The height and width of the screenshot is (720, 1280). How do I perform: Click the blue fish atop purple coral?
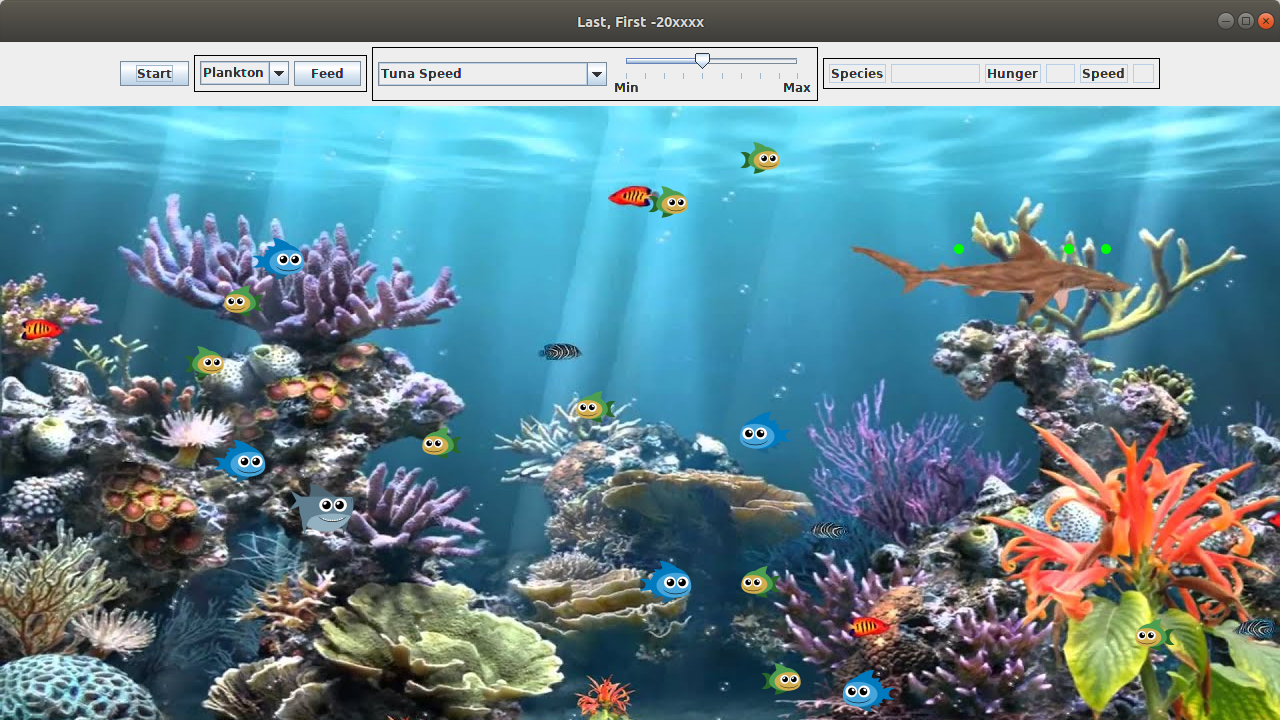click(281, 260)
